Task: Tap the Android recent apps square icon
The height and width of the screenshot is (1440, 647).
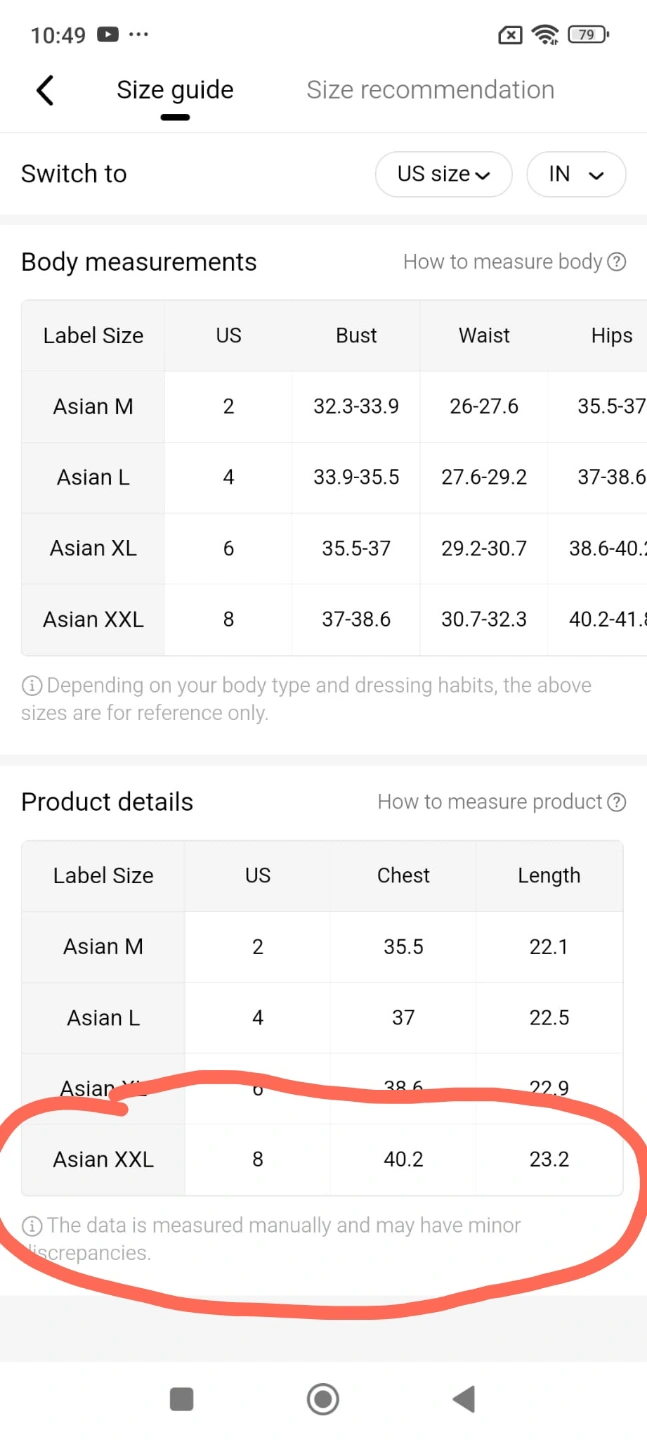Action: pos(181,1398)
